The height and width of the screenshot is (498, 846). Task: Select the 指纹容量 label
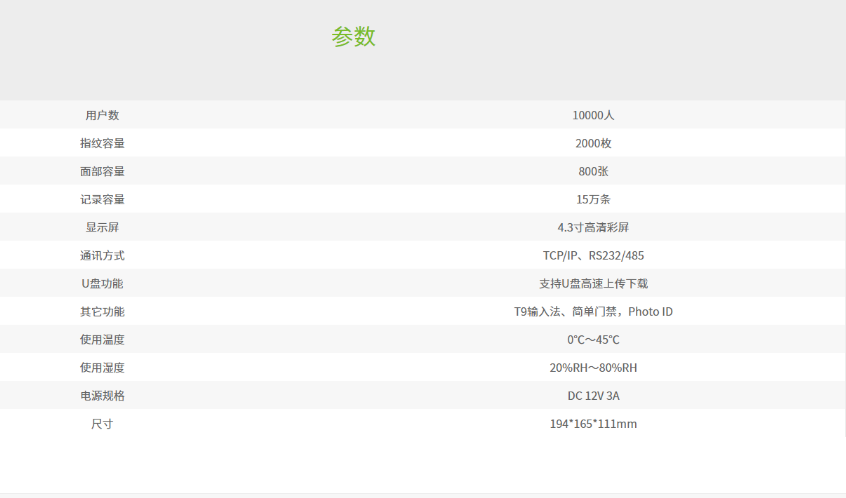102,143
